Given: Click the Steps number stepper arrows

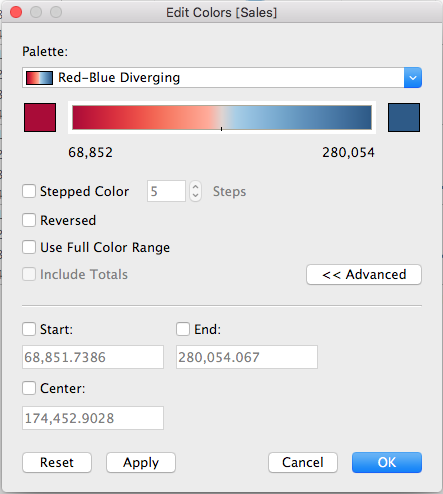Looking at the screenshot, I should [196, 191].
